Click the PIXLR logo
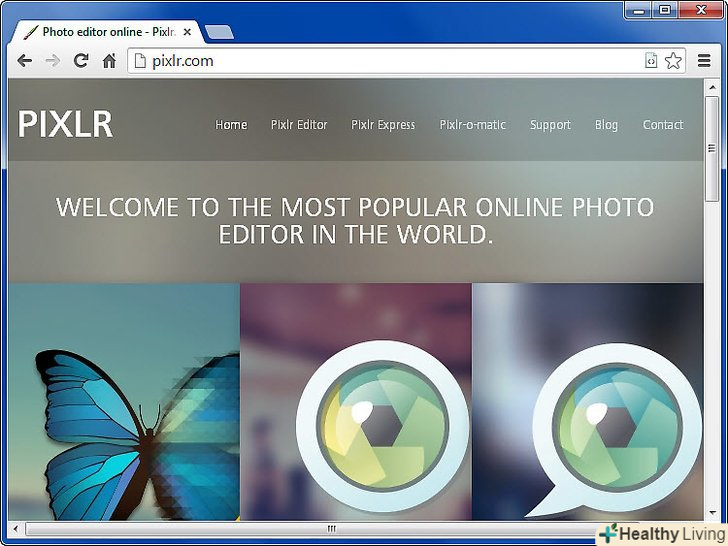Screen dimensions: 728x546 coord(65,124)
